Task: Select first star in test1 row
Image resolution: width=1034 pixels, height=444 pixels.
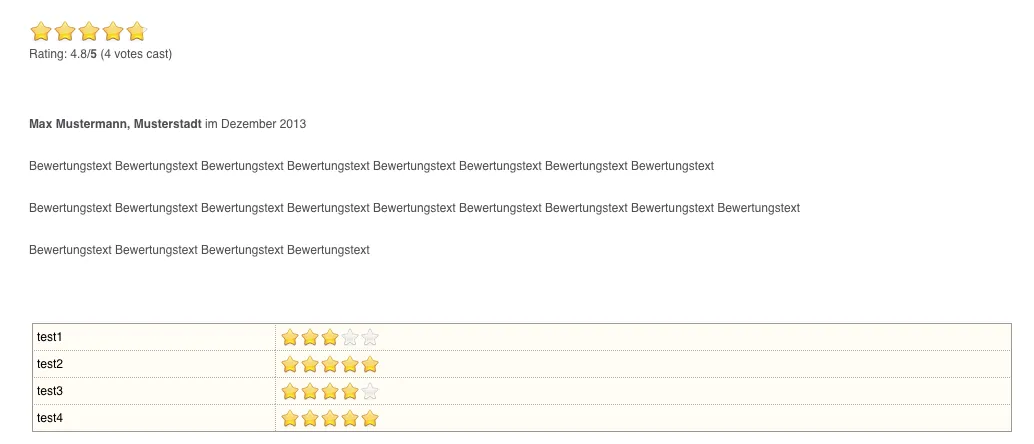Action: tap(289, 338)
